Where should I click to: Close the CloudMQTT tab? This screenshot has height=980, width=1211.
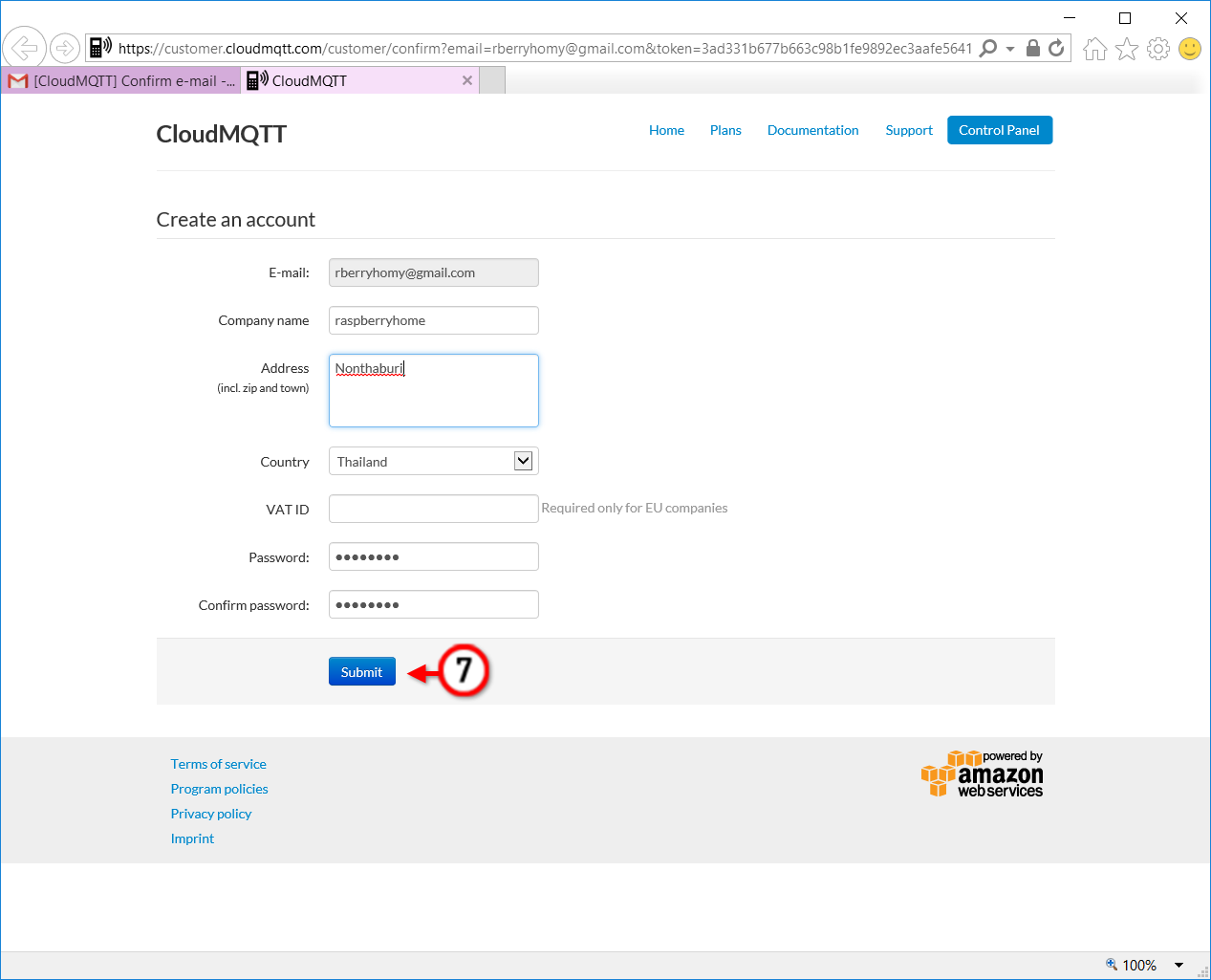point(467,80)
